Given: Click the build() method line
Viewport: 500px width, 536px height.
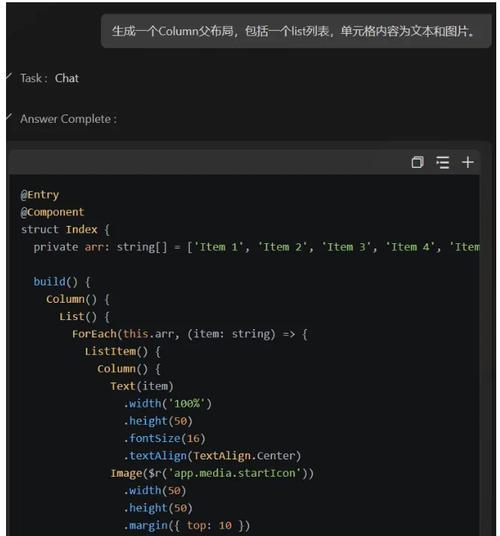Looking at the screenshot, I should coord(62,282).
